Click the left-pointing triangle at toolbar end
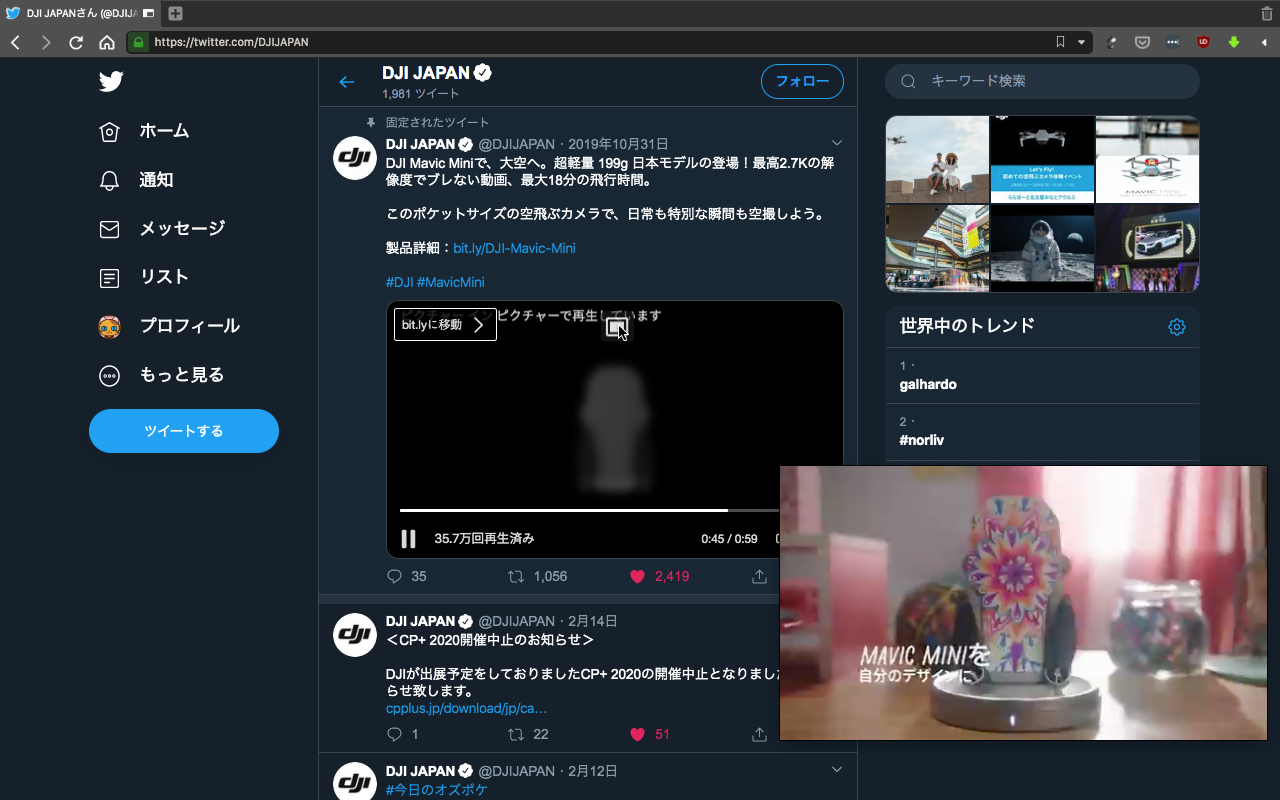 (1264, 42)
